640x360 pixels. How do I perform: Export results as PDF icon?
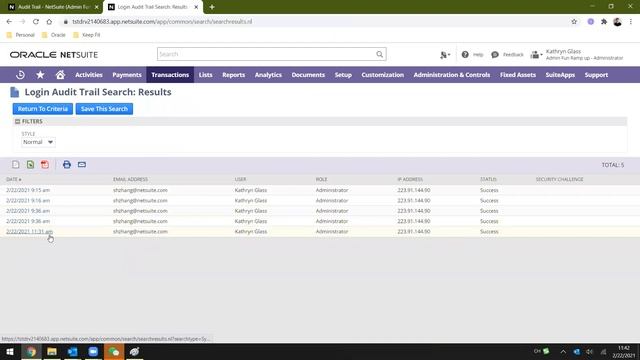click(45, 164)
